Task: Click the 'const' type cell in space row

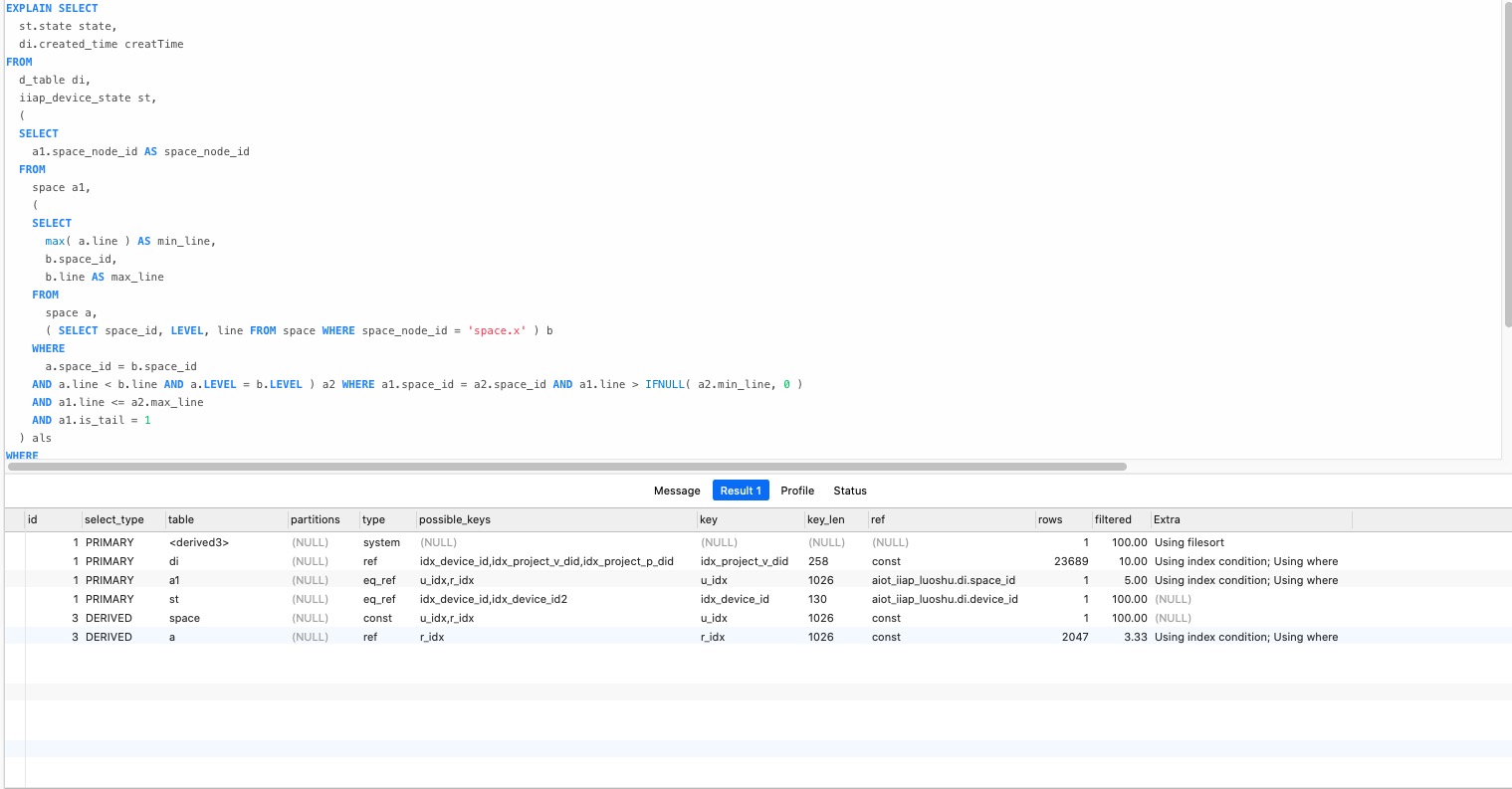Action: click(377, 618)
